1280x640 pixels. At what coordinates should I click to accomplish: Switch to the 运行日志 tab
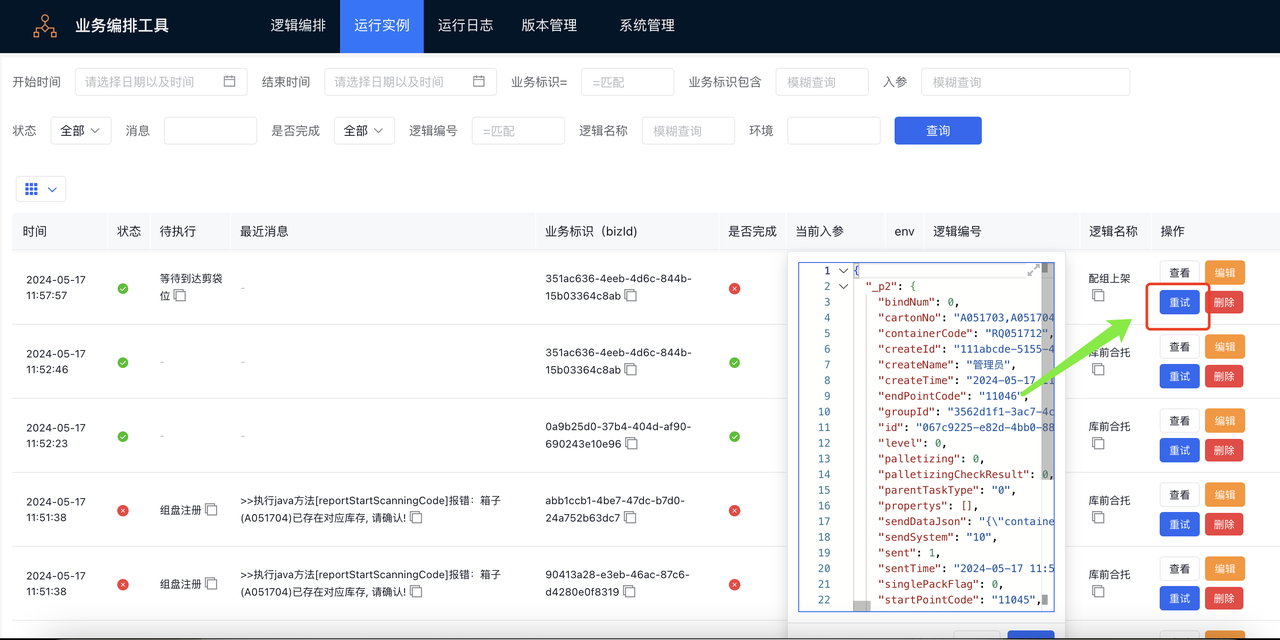click(x=465, y=26)
